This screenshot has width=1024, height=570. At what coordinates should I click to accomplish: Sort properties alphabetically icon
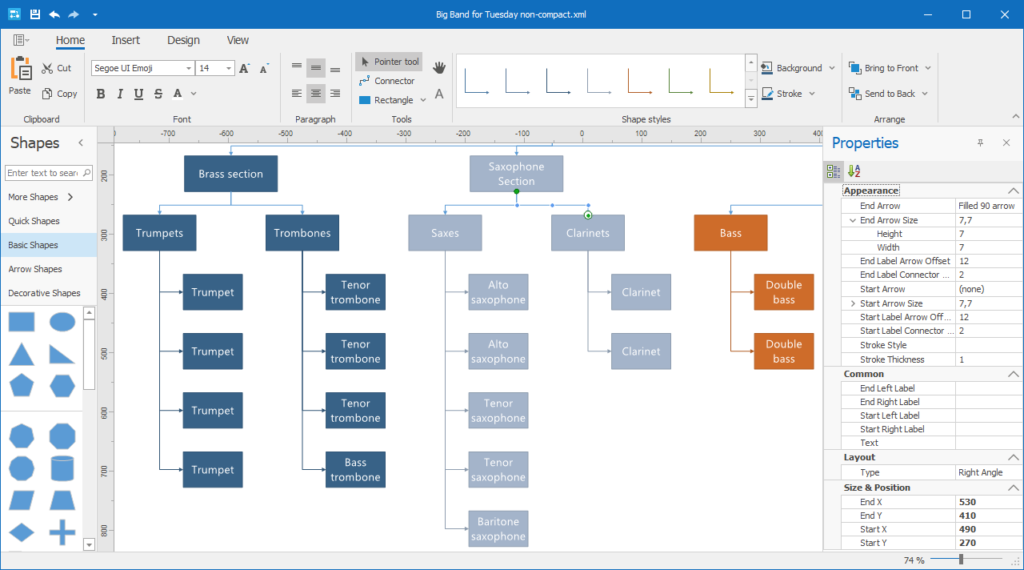[x=853, y=171]
